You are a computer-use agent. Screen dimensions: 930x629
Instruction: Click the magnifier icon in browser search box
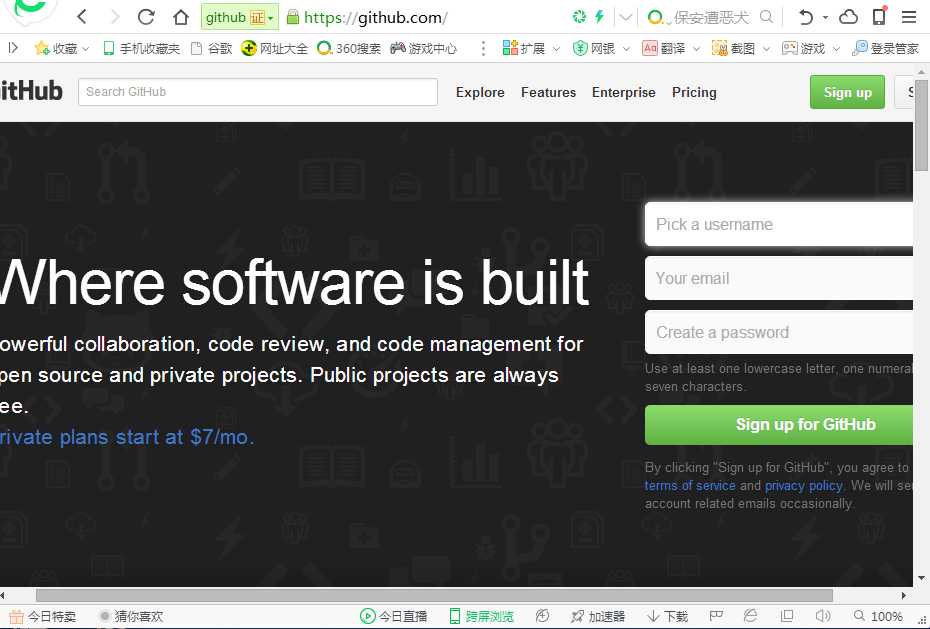tap(766, 17)
